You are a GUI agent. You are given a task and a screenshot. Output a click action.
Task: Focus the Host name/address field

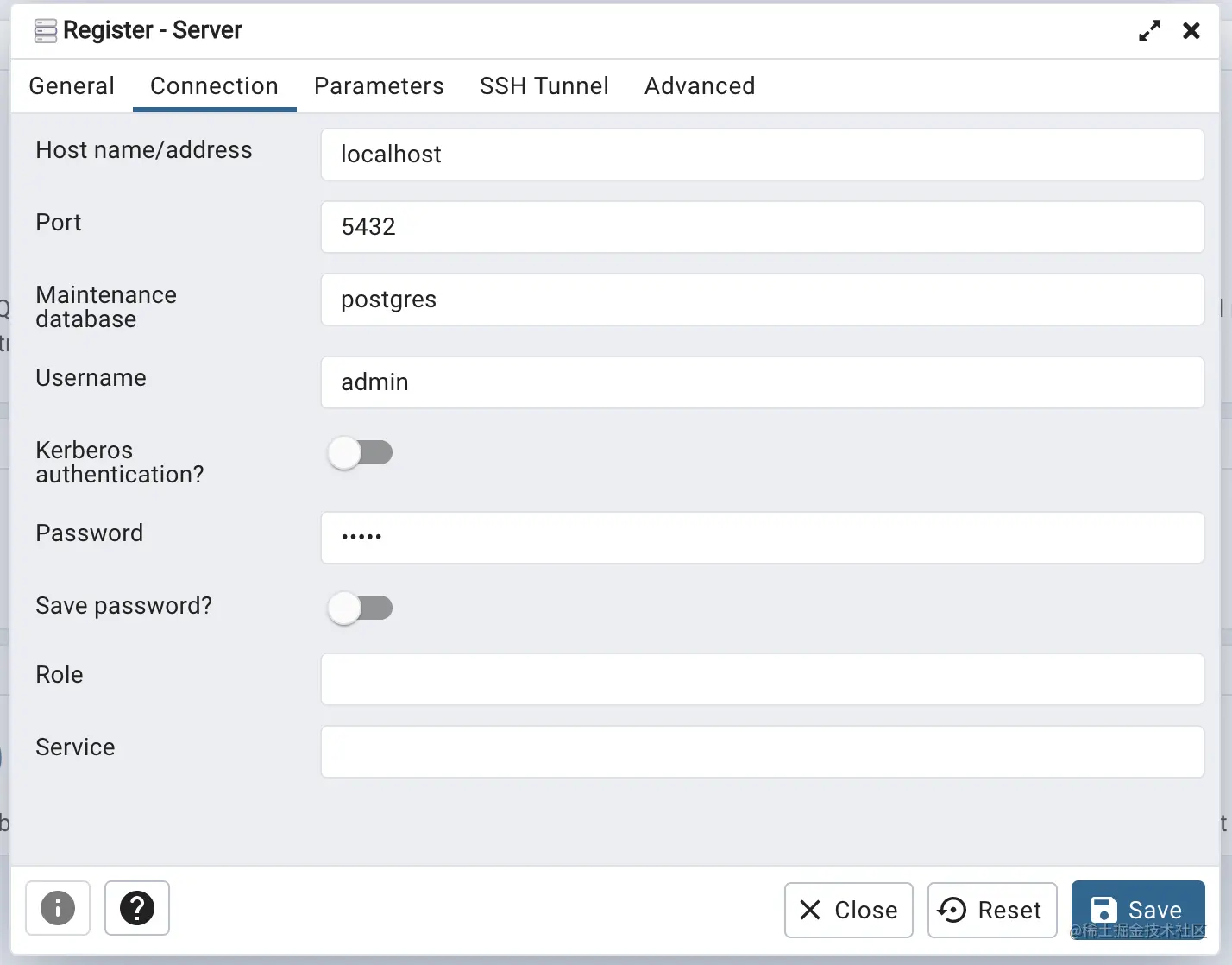(762, 155)
